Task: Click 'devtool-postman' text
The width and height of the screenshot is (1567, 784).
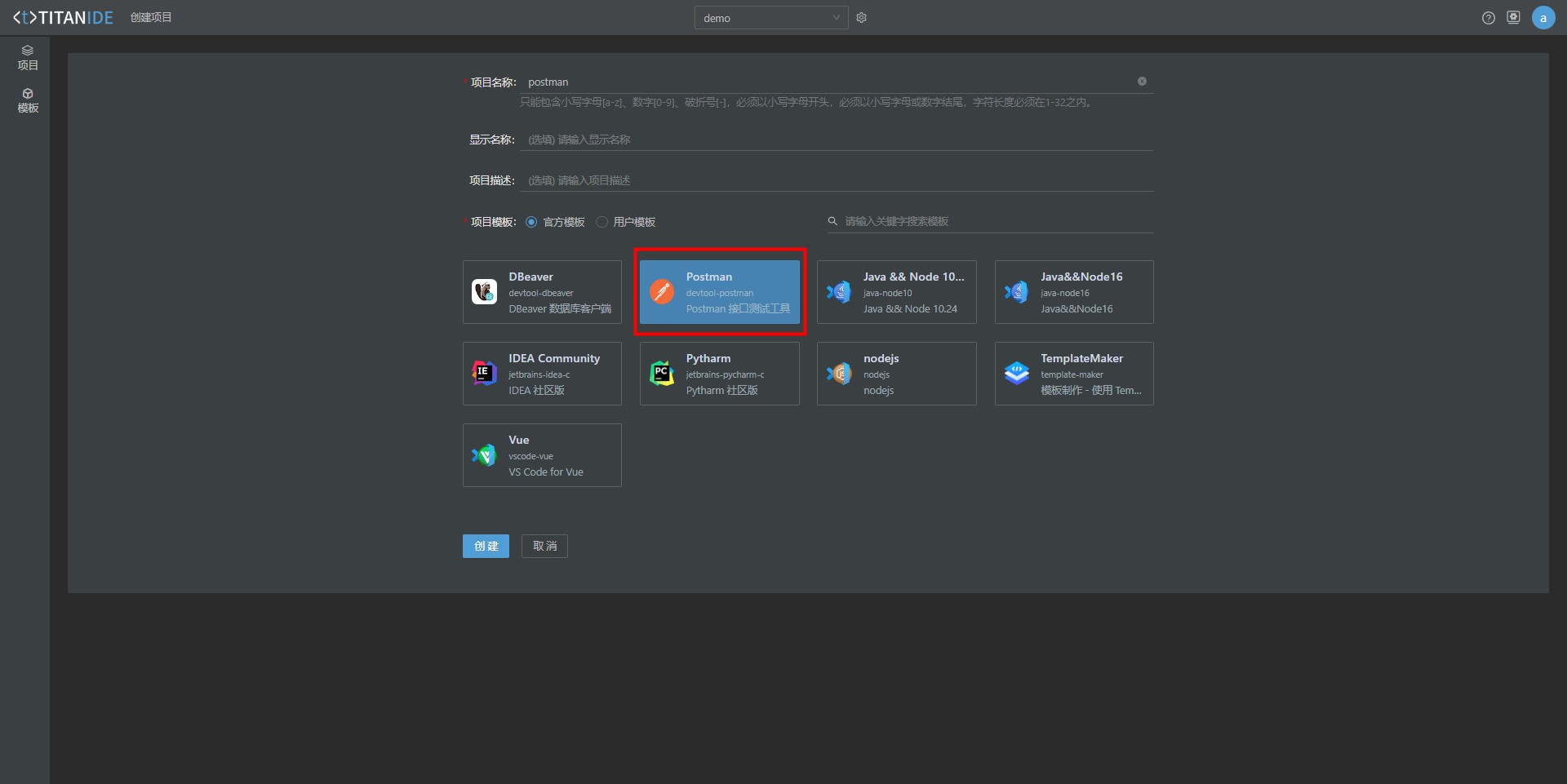Action: (719, 293)
